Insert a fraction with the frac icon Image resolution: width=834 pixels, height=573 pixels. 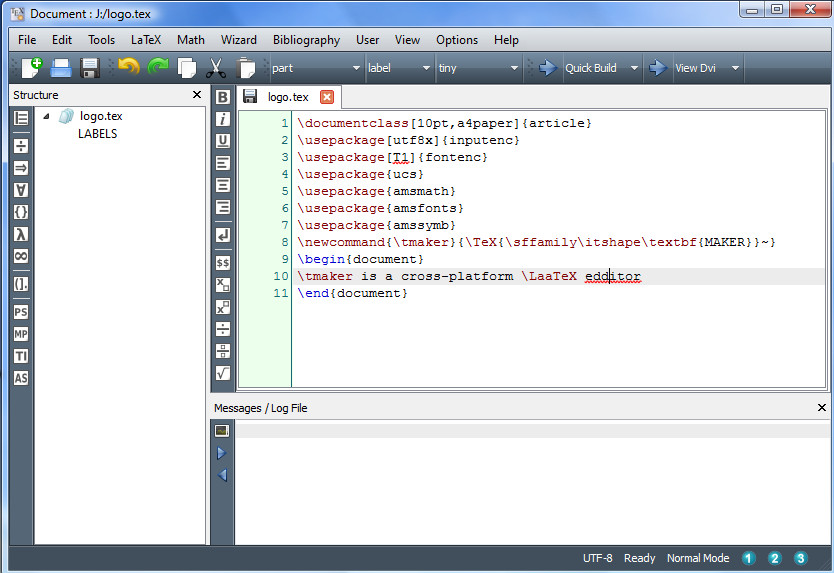click(x=223, y=329)
